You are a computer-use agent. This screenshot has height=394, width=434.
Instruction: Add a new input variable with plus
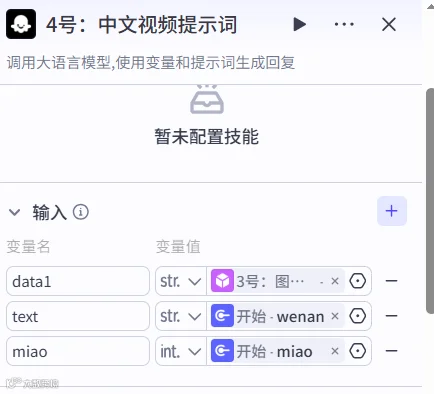(392, 211)
